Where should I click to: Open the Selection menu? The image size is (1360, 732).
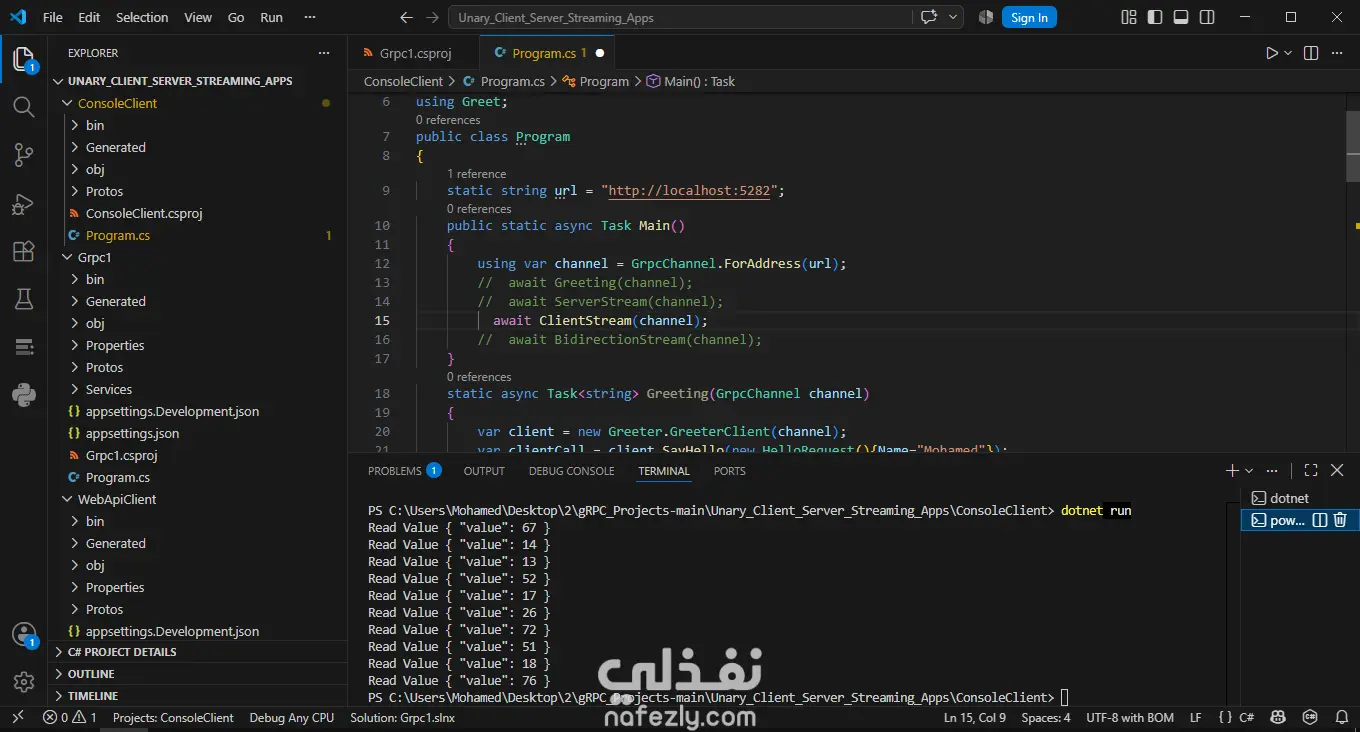tap(142, 17)
